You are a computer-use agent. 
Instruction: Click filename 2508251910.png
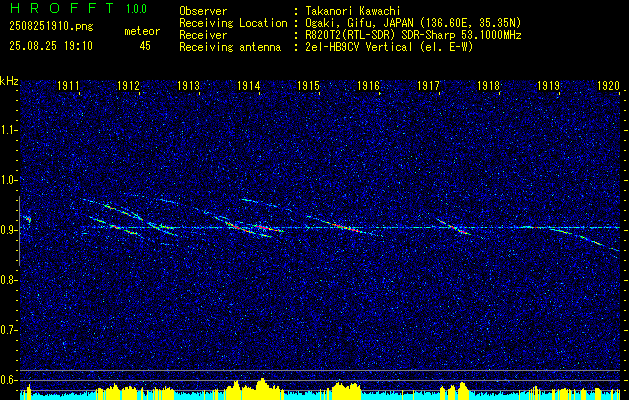(51, 27)
